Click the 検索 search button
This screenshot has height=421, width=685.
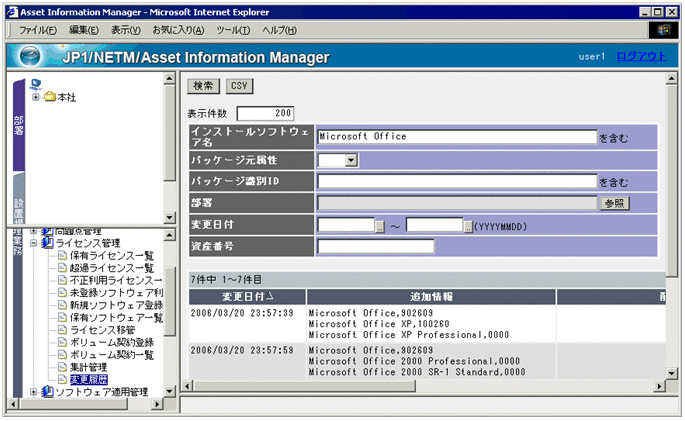[202, 86]
